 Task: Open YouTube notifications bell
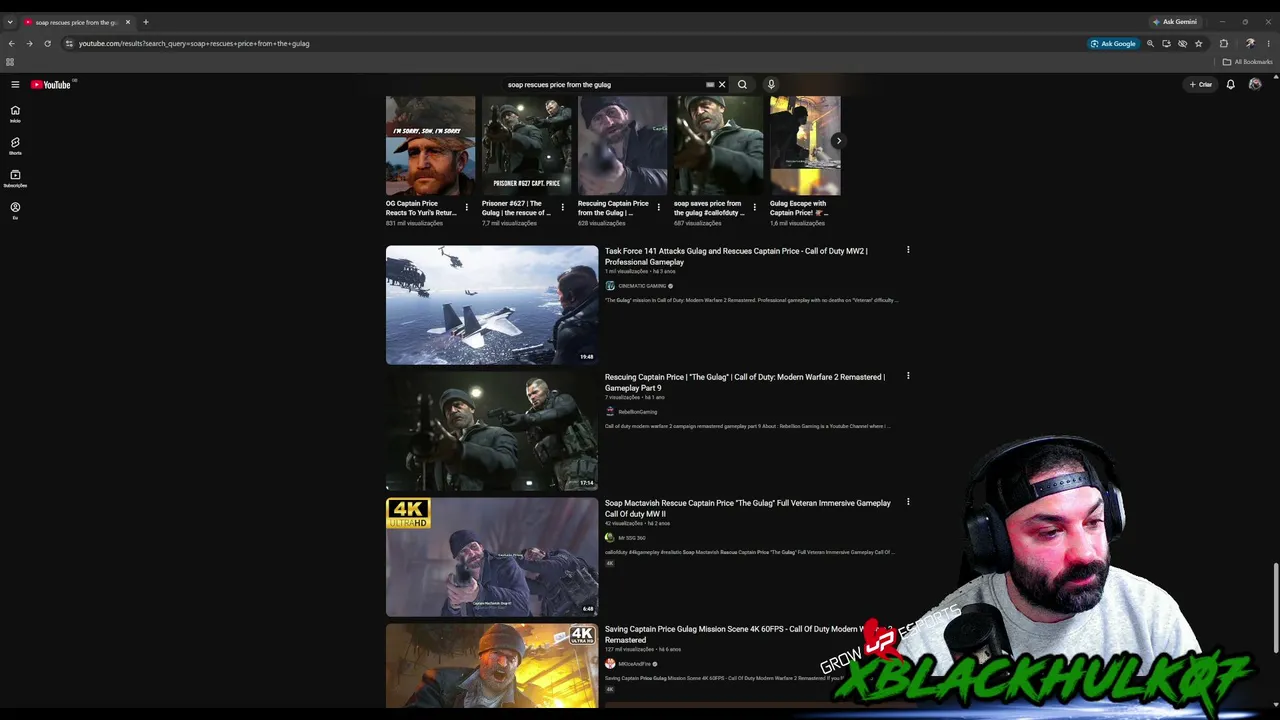pos(1231,85)
